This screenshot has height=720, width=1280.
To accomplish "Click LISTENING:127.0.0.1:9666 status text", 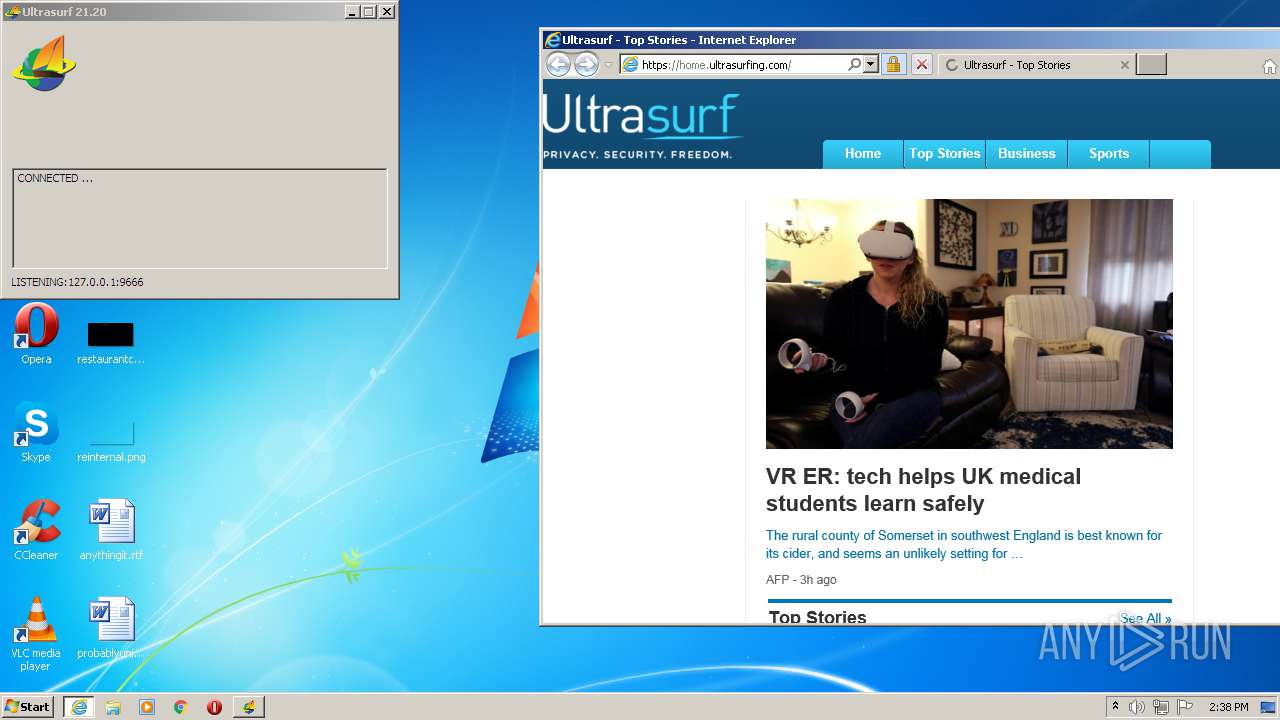I will tap(77, 282).
